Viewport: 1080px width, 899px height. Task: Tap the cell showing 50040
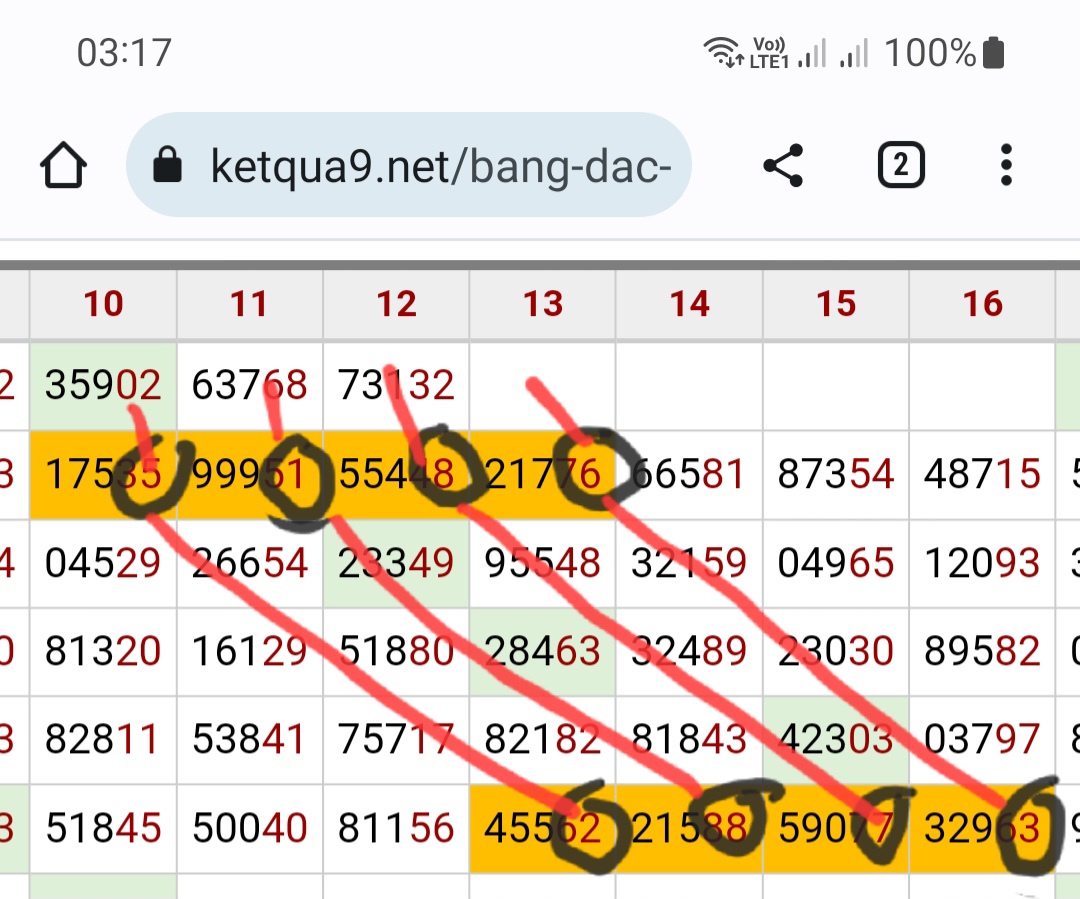249,828
